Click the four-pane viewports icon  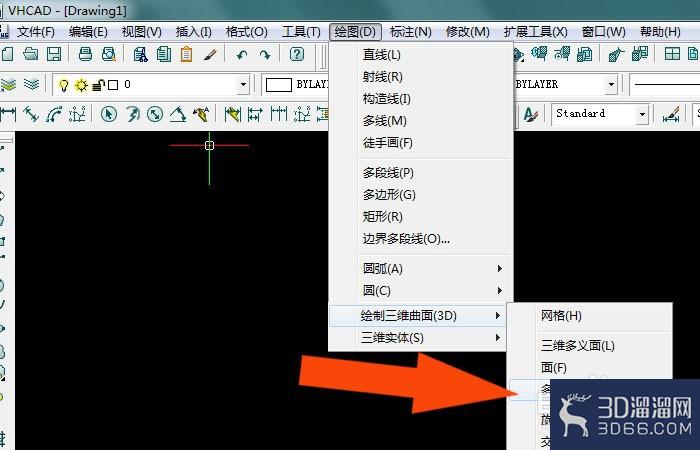(672, 54)
